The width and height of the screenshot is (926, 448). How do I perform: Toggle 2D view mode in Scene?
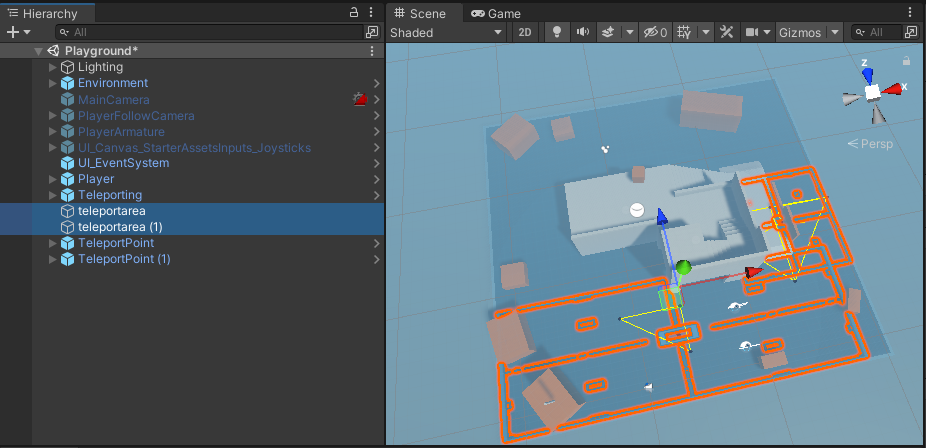525,32
